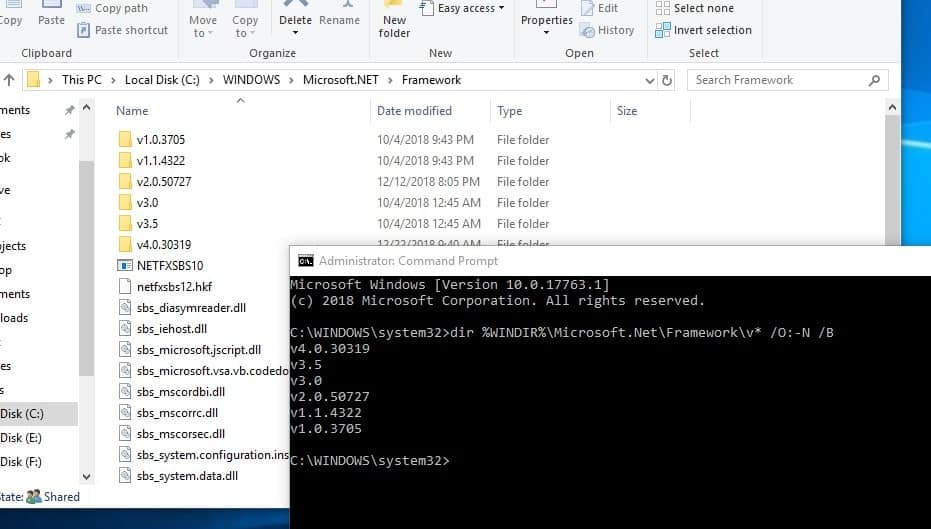Viewport: 931px width, 529px height.
Task: Open the Properties dropdown arrow
Action: click(546, 33)
